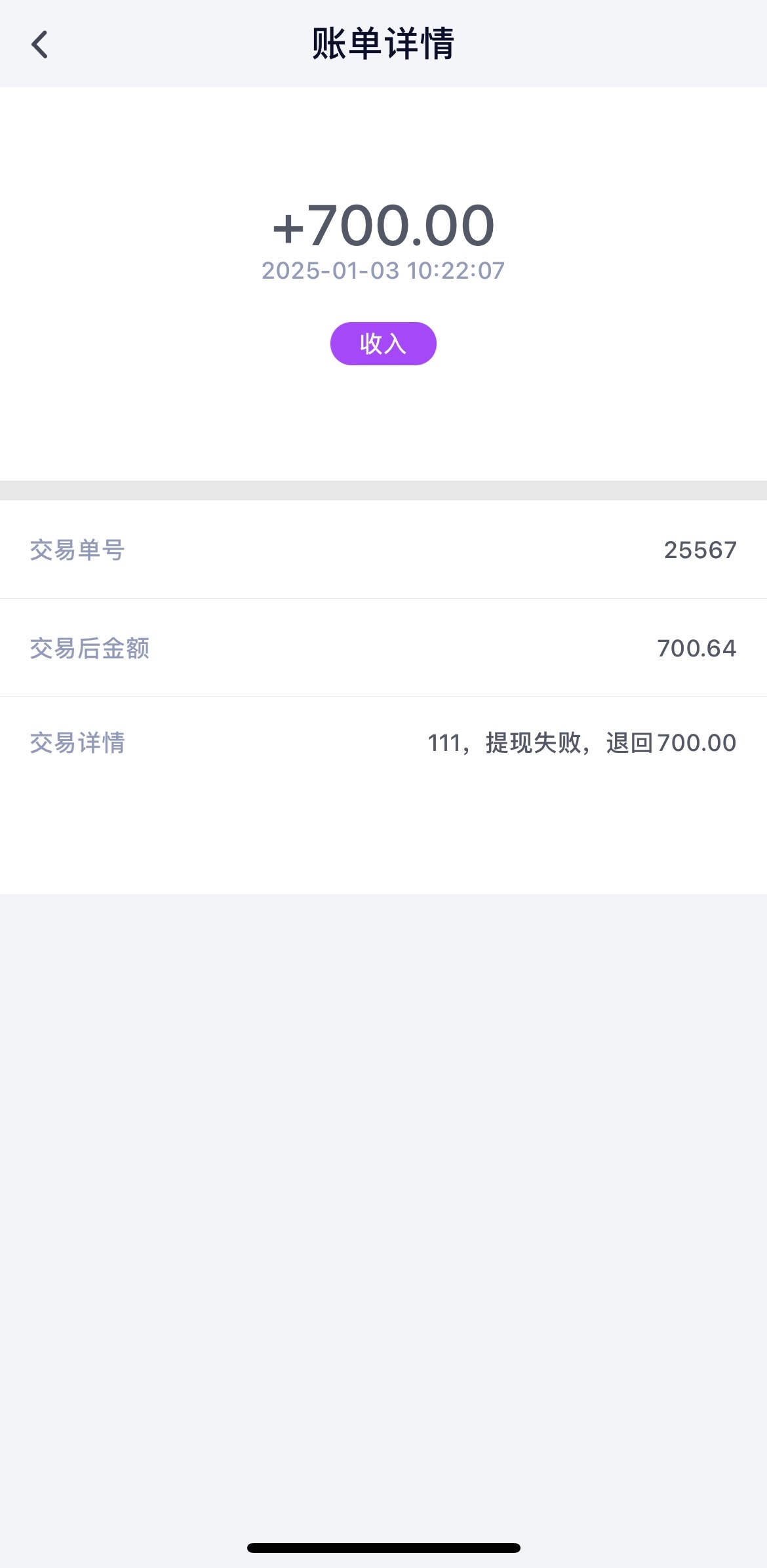Tap the +700.00 amount

[383, 226]
